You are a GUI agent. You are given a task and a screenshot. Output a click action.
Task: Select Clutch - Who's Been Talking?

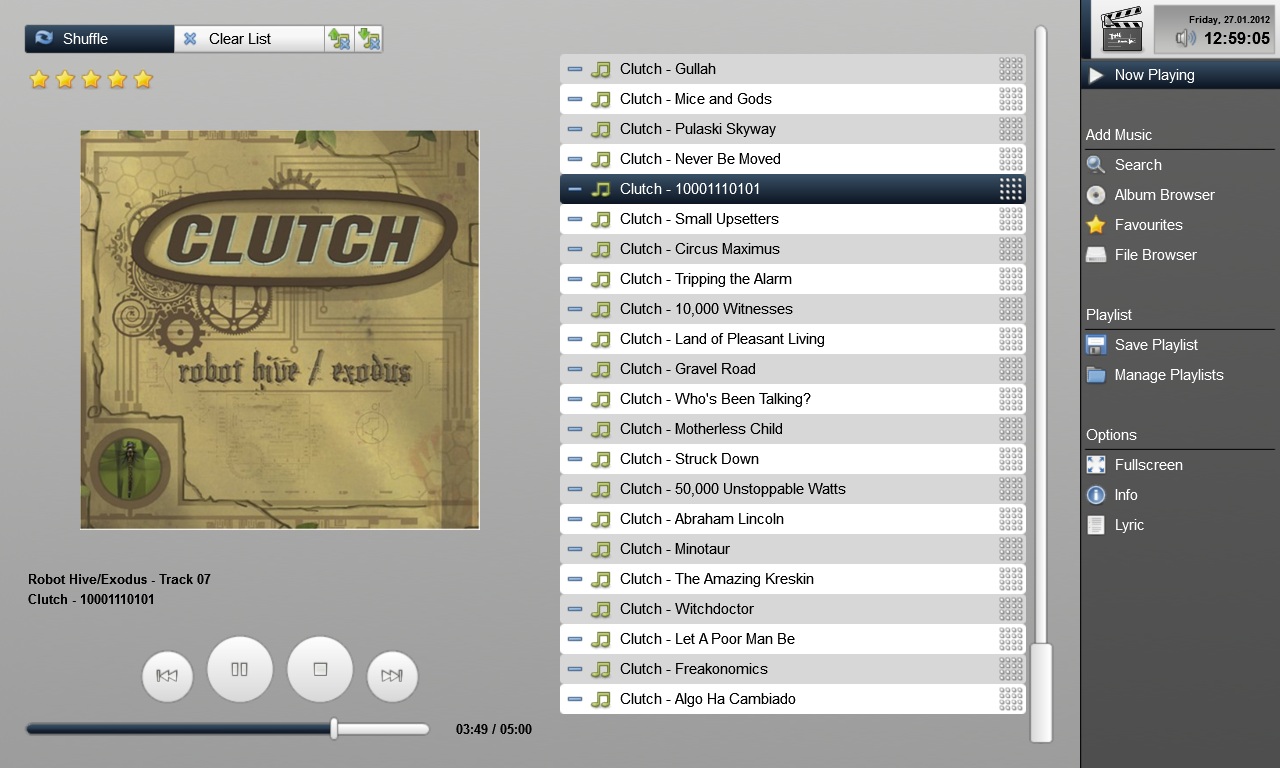click(793, 399)
